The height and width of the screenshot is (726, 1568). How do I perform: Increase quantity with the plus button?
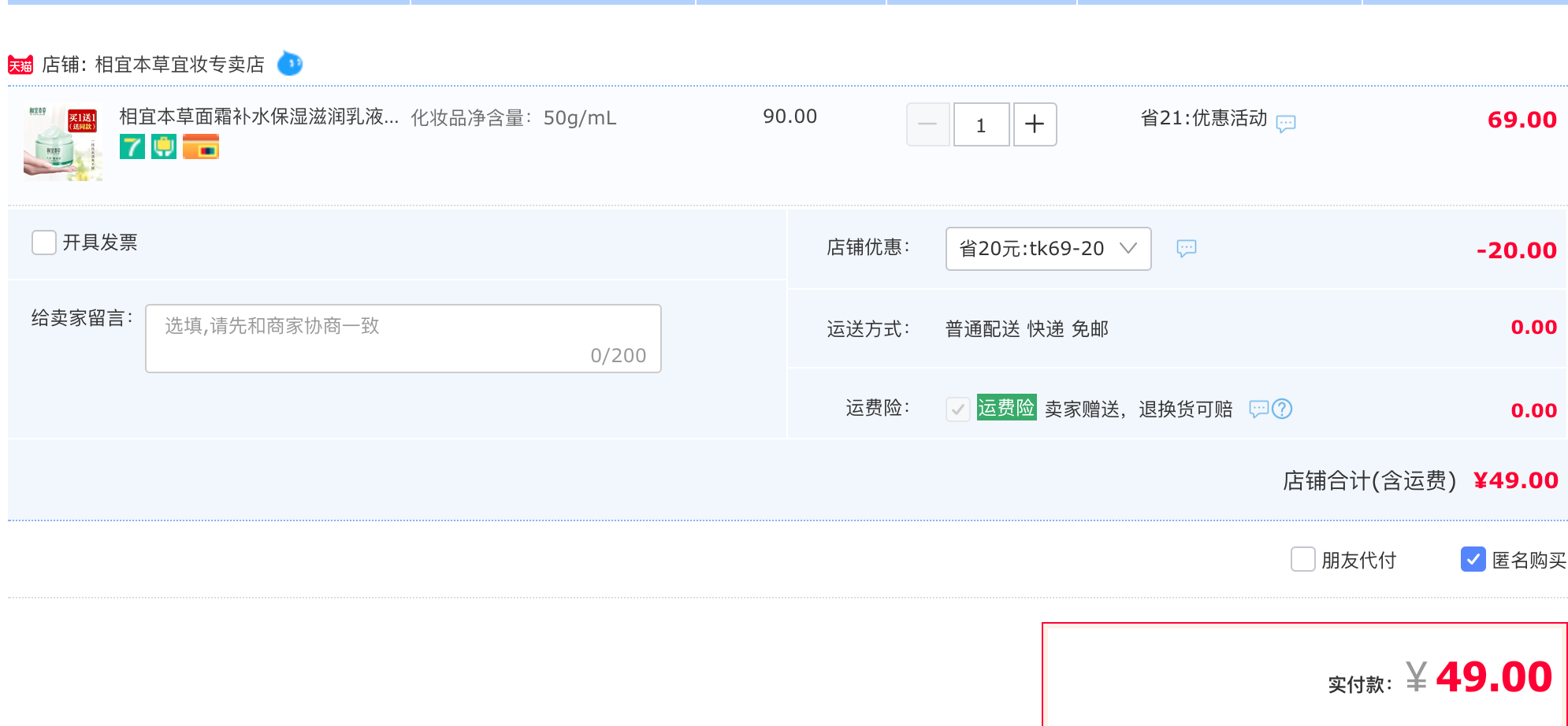[1035, 124]
